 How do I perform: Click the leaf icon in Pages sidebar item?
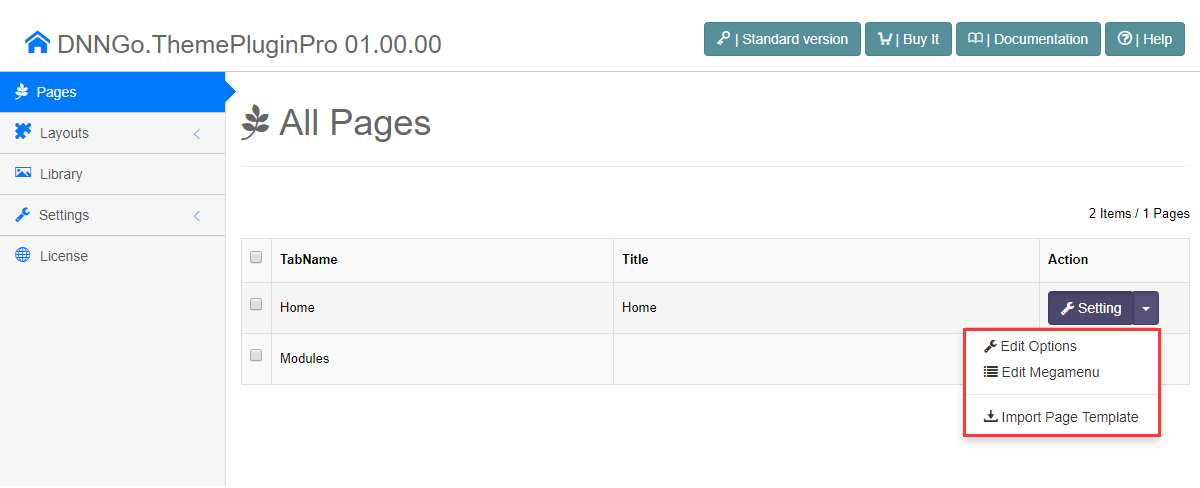tap(21, 91)
